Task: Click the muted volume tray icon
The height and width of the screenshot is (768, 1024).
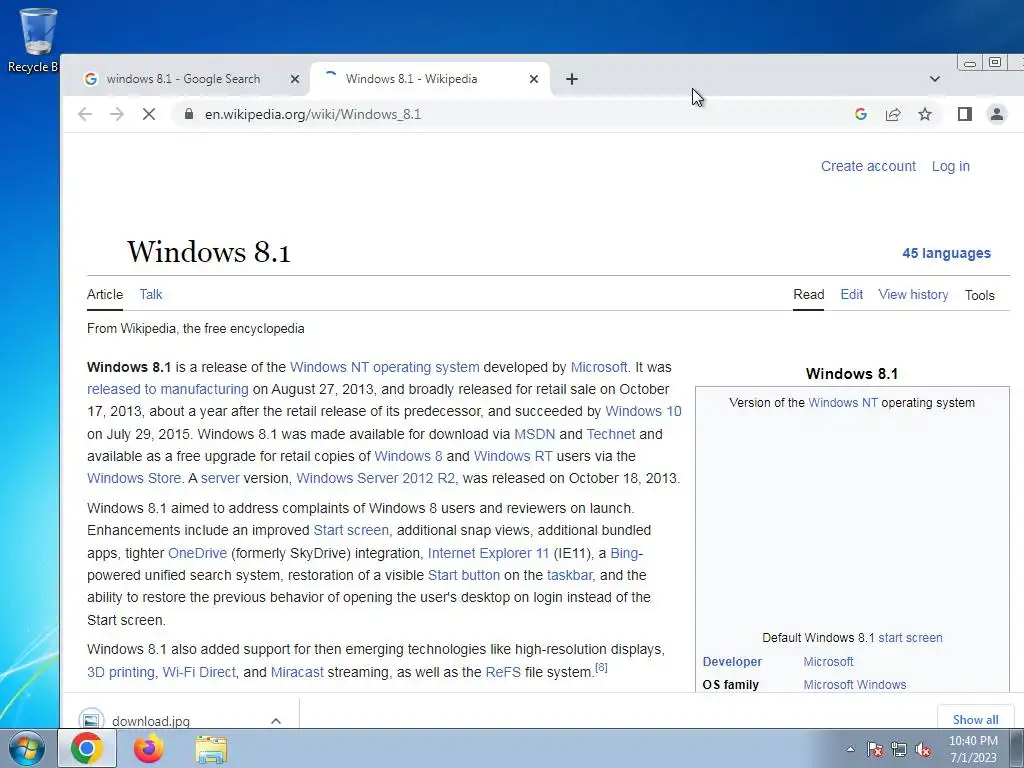Action: 923,749
